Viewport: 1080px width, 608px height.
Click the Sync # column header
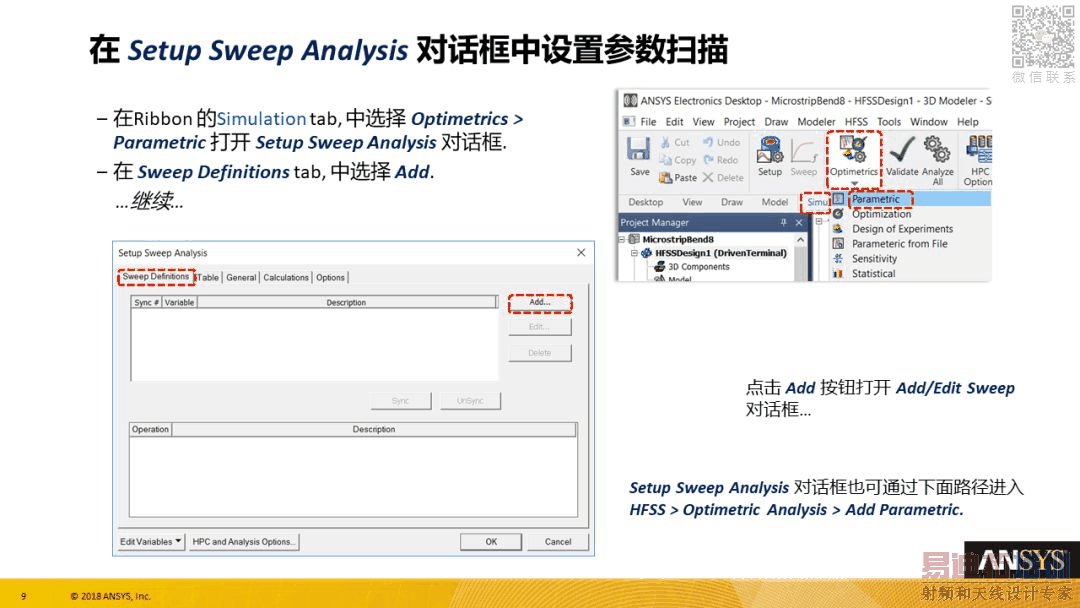(x=147, y=302)
